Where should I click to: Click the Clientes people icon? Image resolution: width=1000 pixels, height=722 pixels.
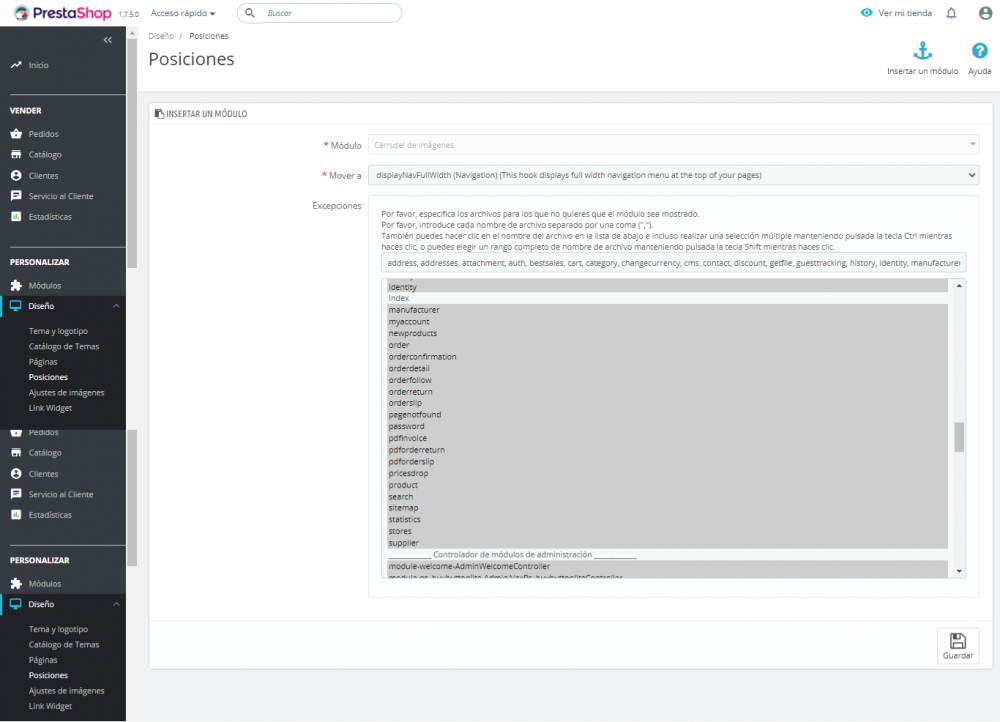click(14, 175)
